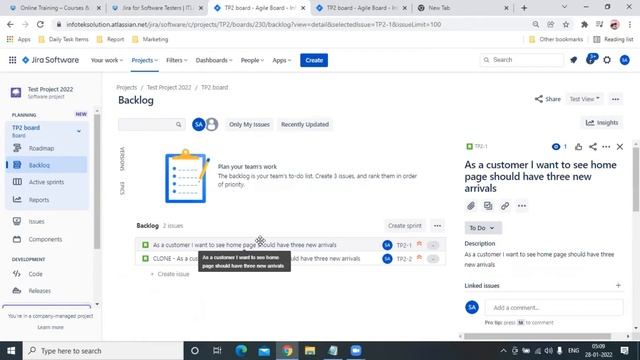Viewport: 640px width, 360px height.
Task: Toggle watch on issue eye icon
Action: tap(556, 147)
